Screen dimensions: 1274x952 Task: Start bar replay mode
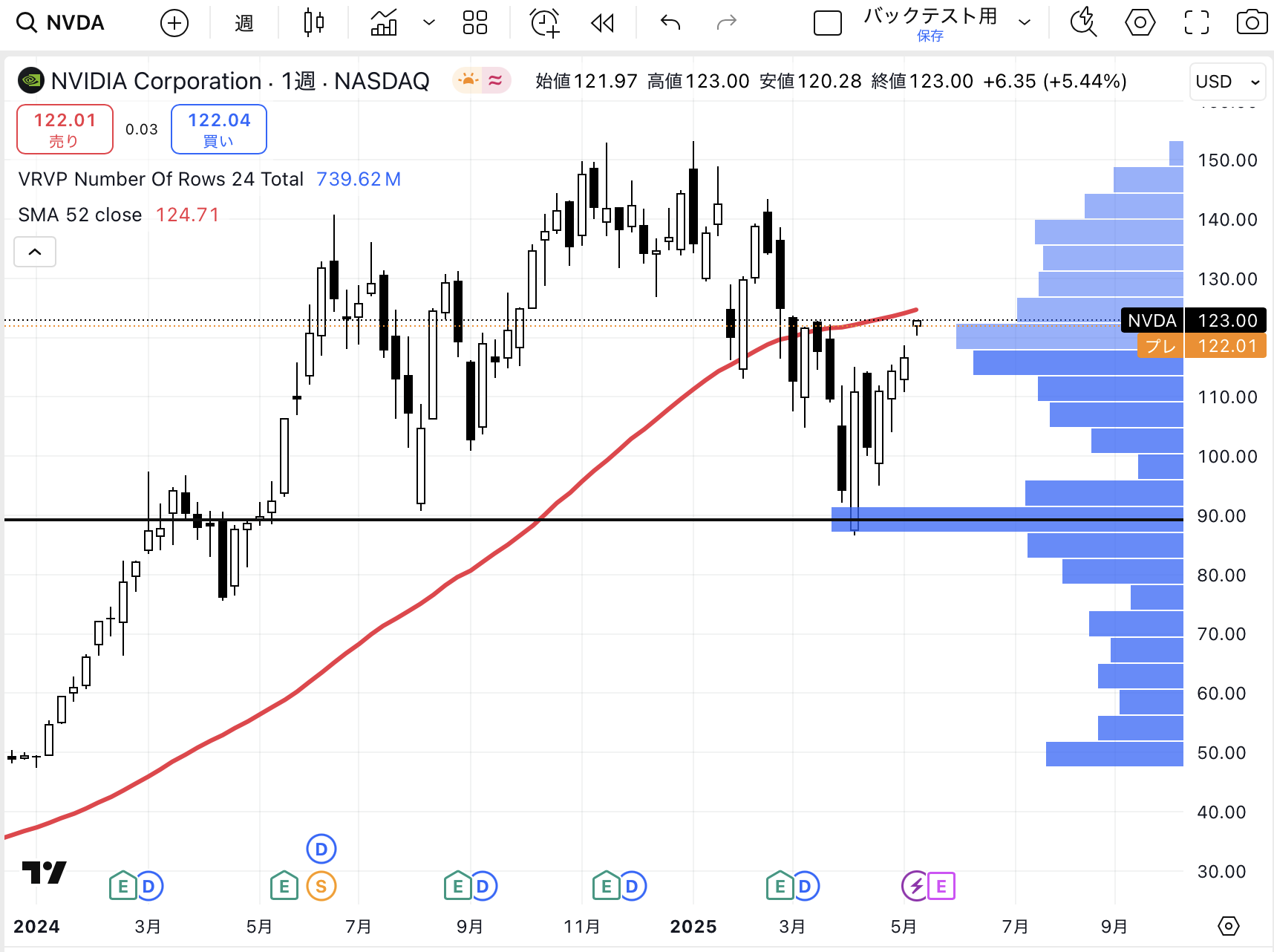tap(602, 23)
